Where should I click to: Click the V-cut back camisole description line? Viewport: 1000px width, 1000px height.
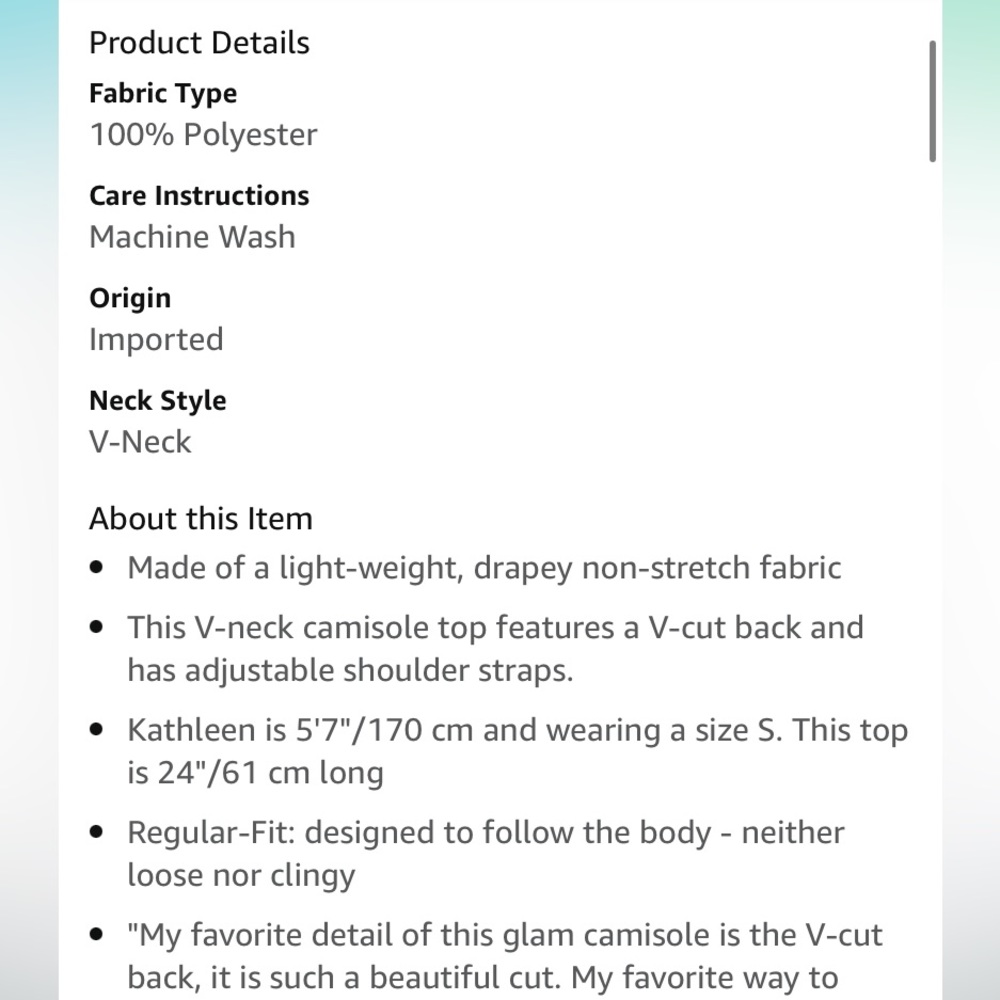click(x=495, y=628)
